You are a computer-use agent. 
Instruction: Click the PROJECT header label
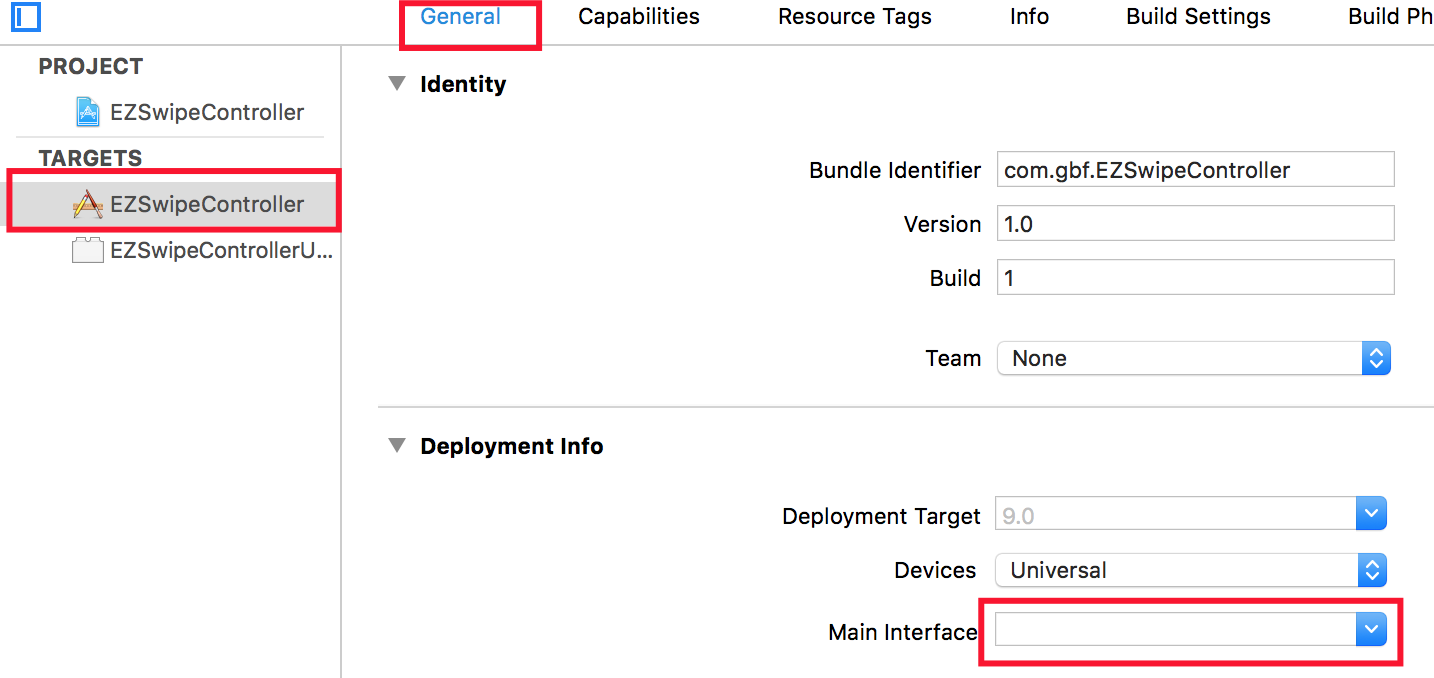90,66
